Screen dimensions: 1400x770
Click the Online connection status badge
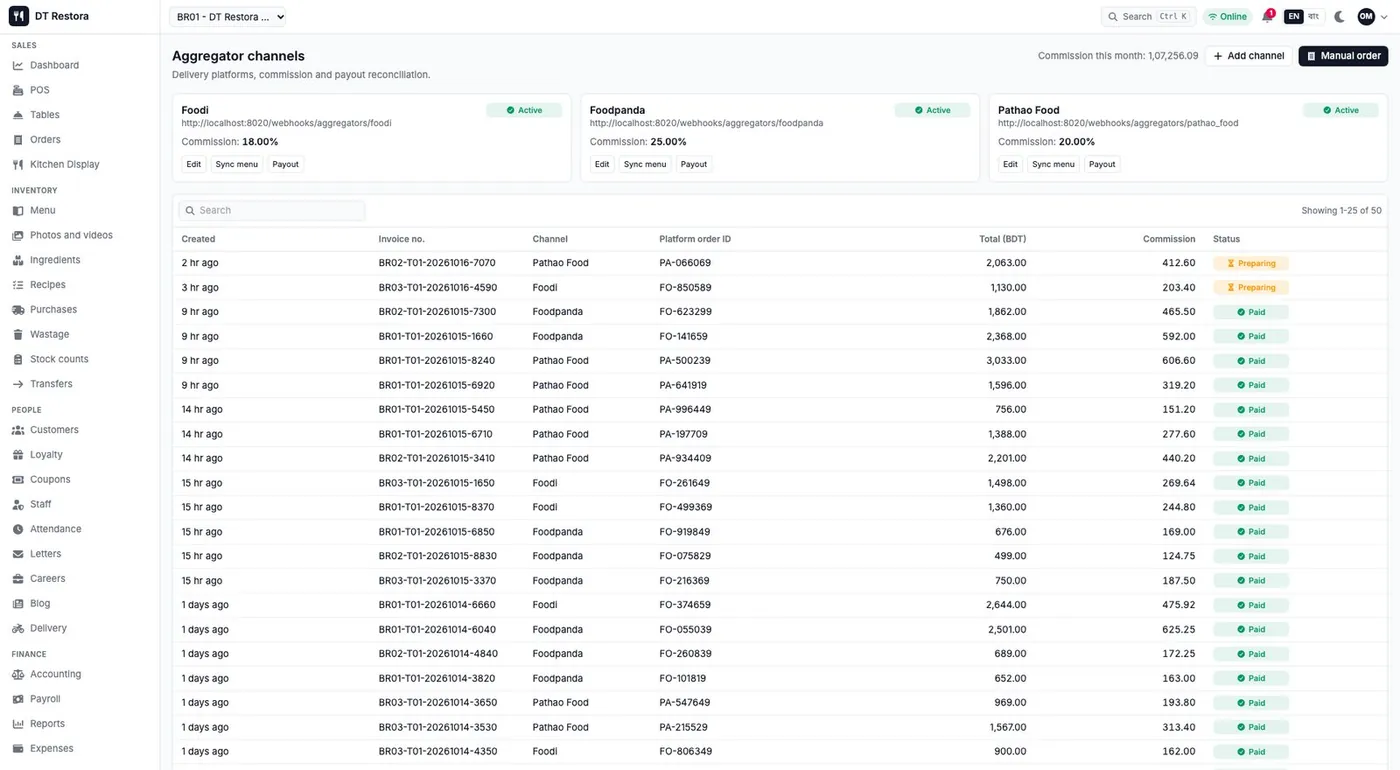pos(1227,17)
